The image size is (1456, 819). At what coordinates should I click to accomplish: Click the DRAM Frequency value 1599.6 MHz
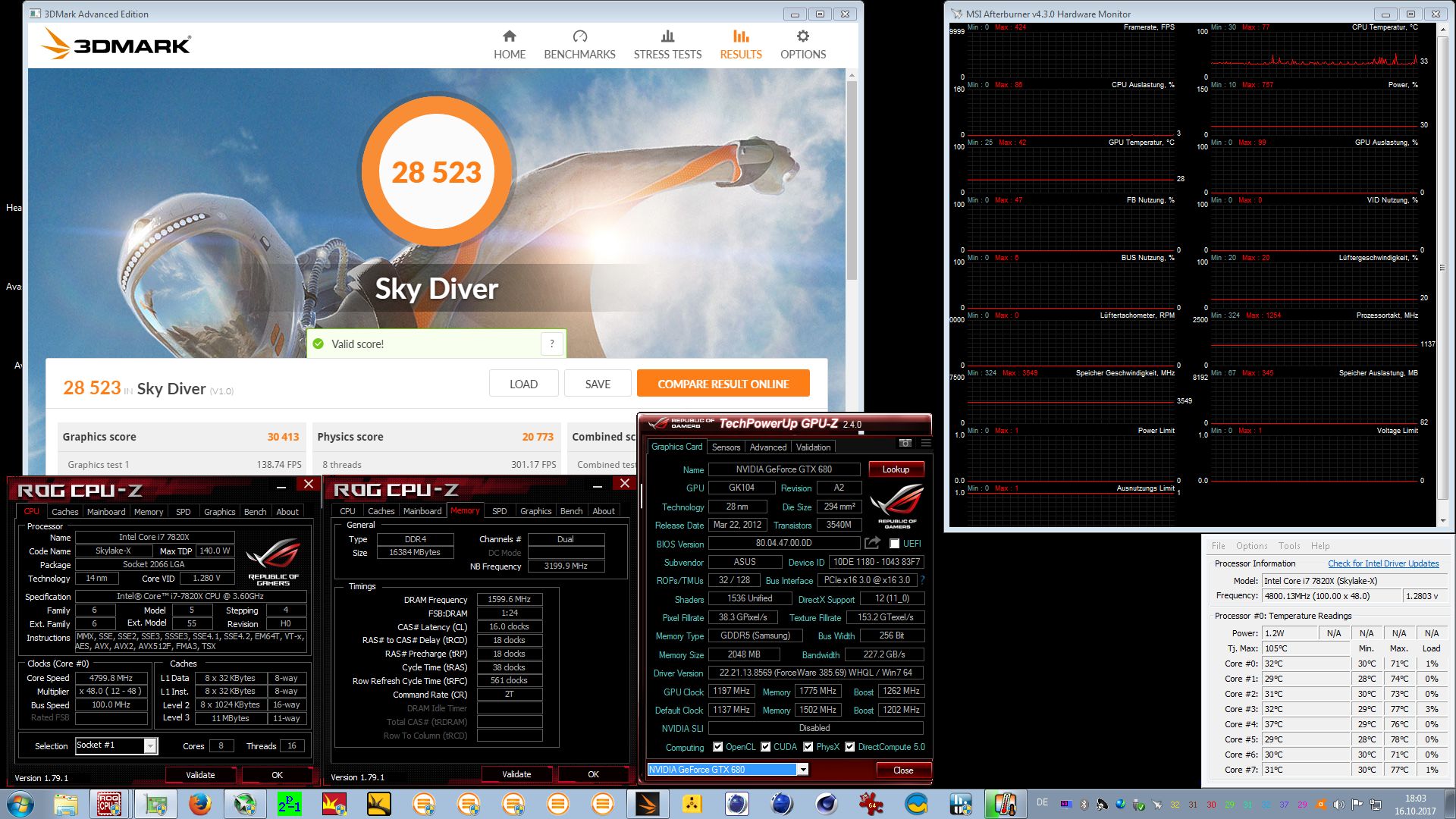click(509, 599)
